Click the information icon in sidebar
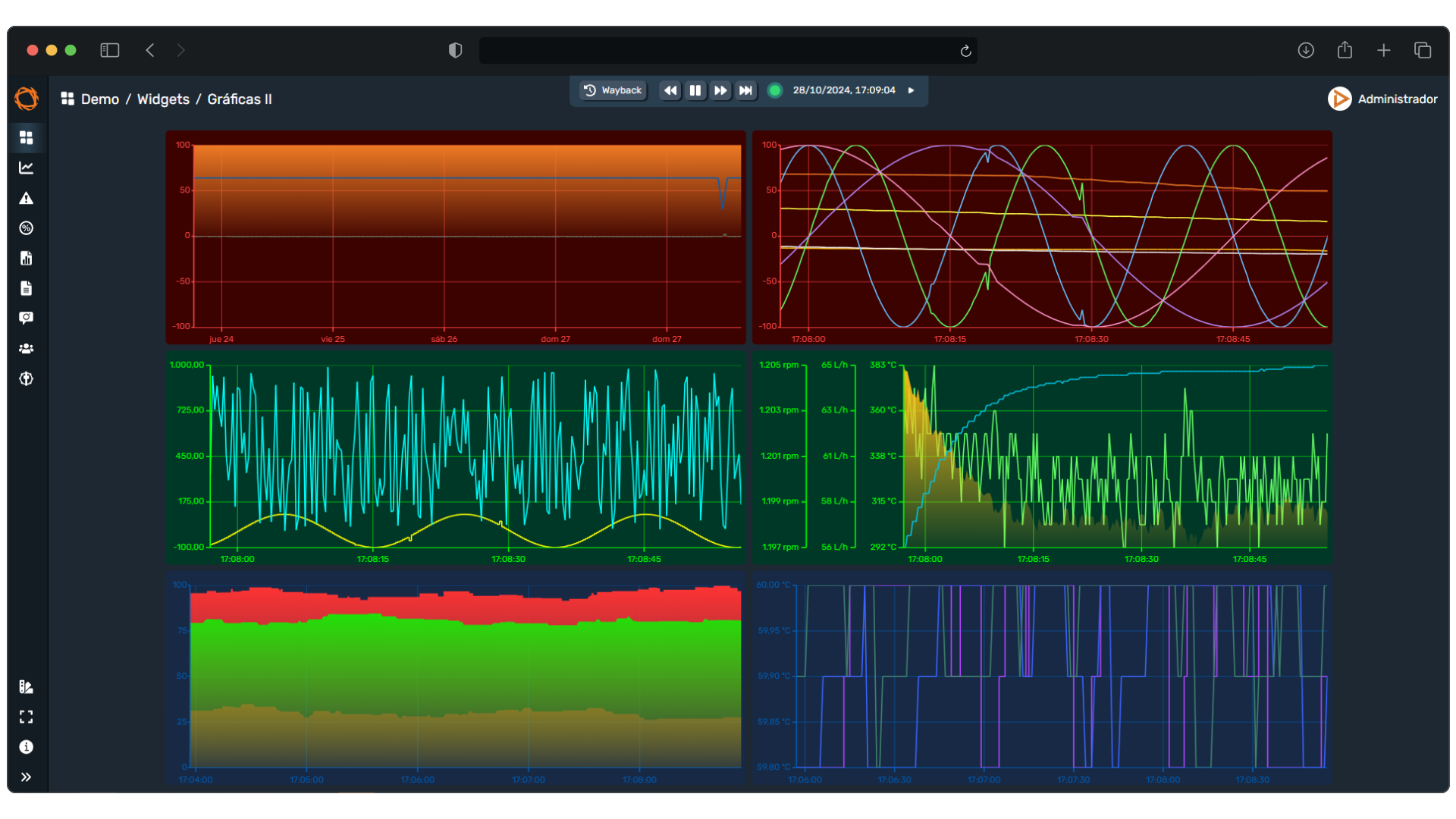Viewport: 1456px width, 819px height. (x=26, y=747)
